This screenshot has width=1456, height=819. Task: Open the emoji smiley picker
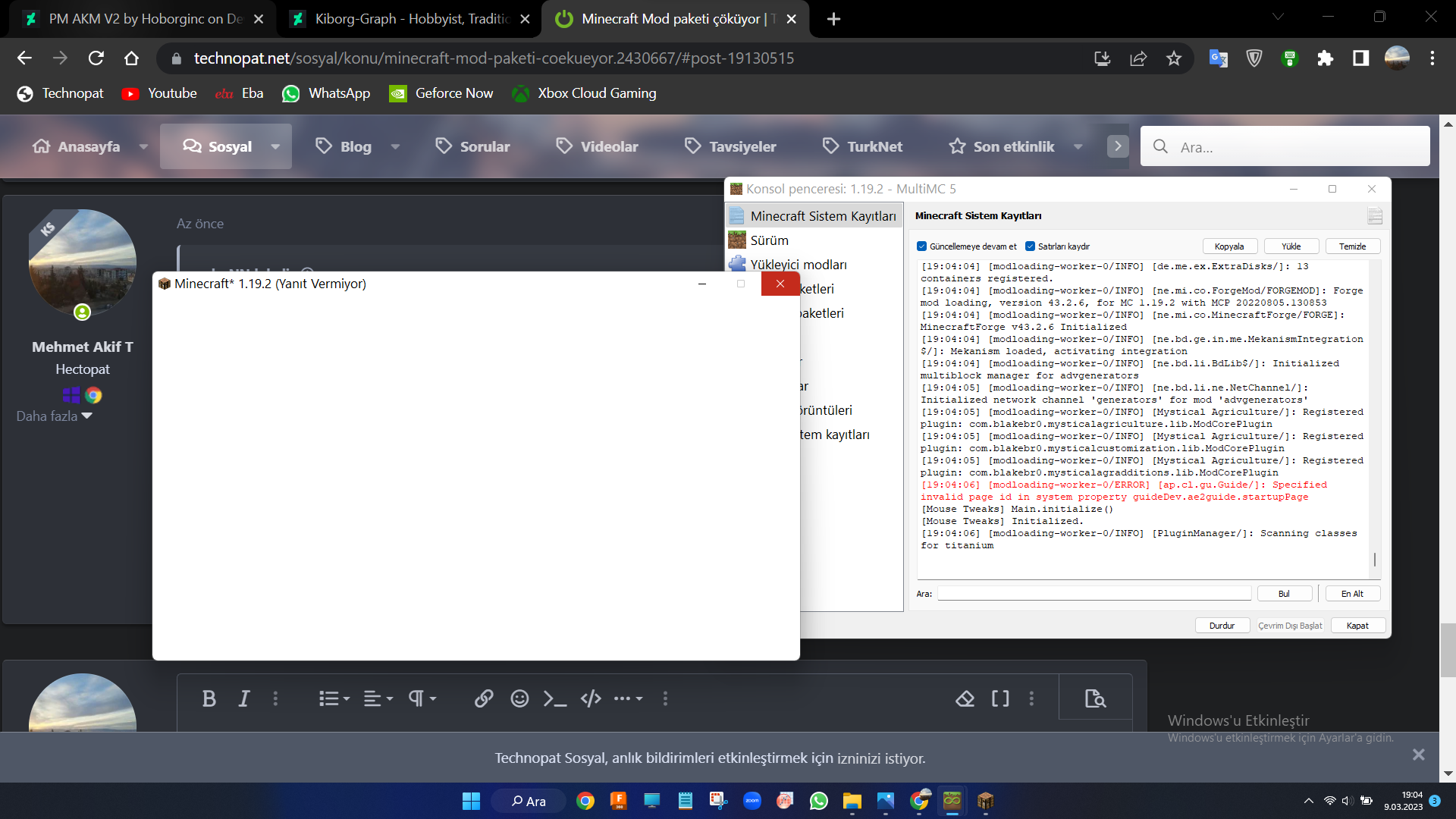tap(519, 698)
